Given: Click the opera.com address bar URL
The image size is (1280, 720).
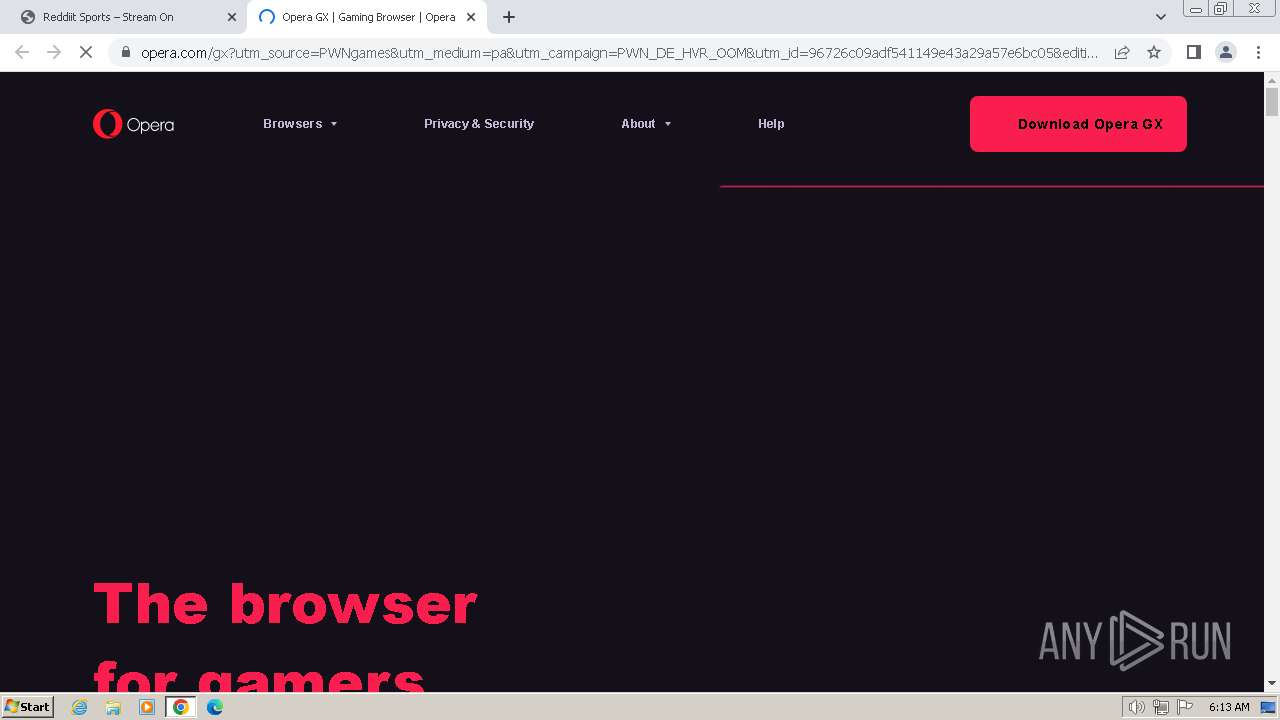Looking at the screenshot, I should pos(619,53).
